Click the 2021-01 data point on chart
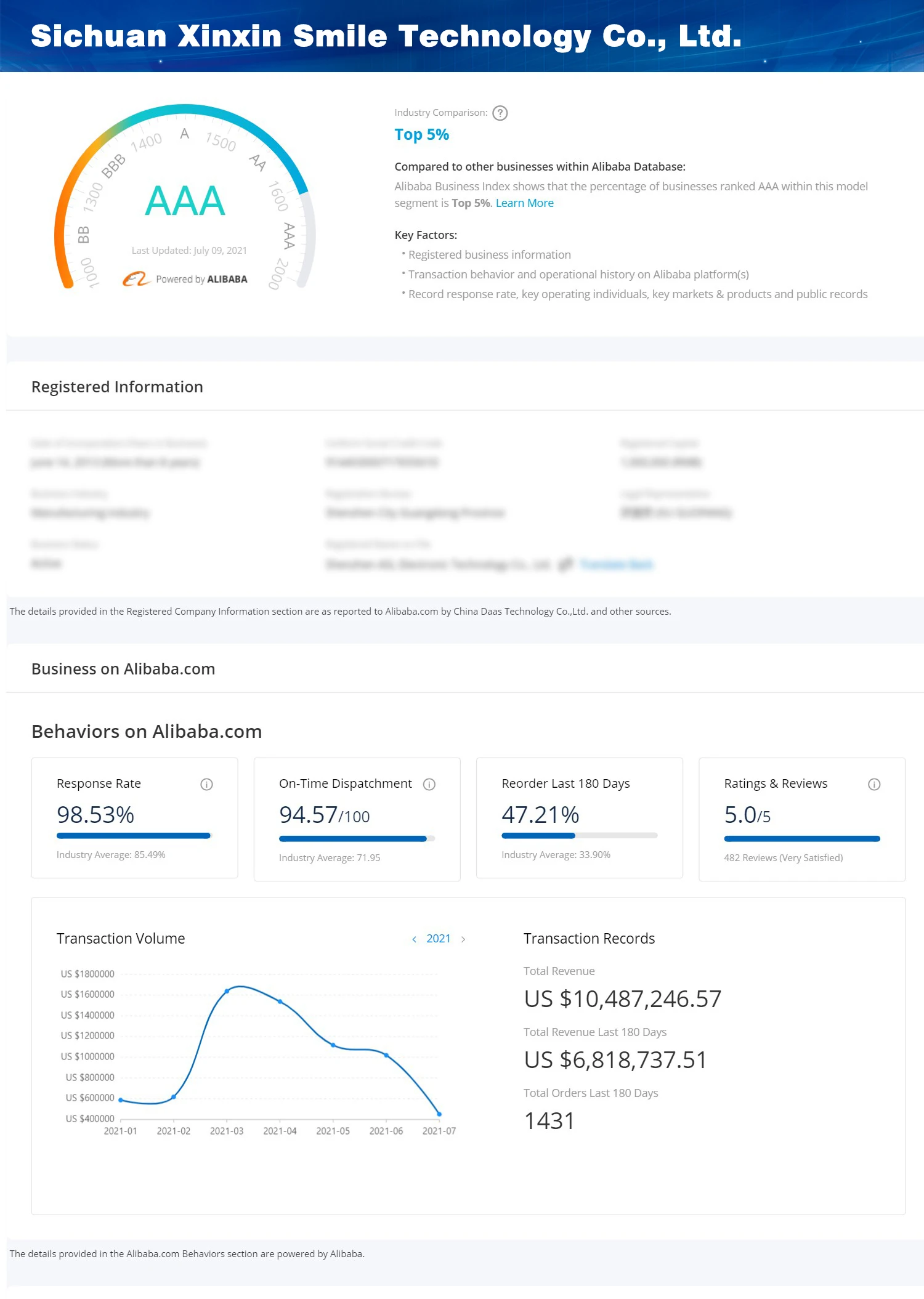The width and height of the screenshot is (924, 1299). (121, 1099)
